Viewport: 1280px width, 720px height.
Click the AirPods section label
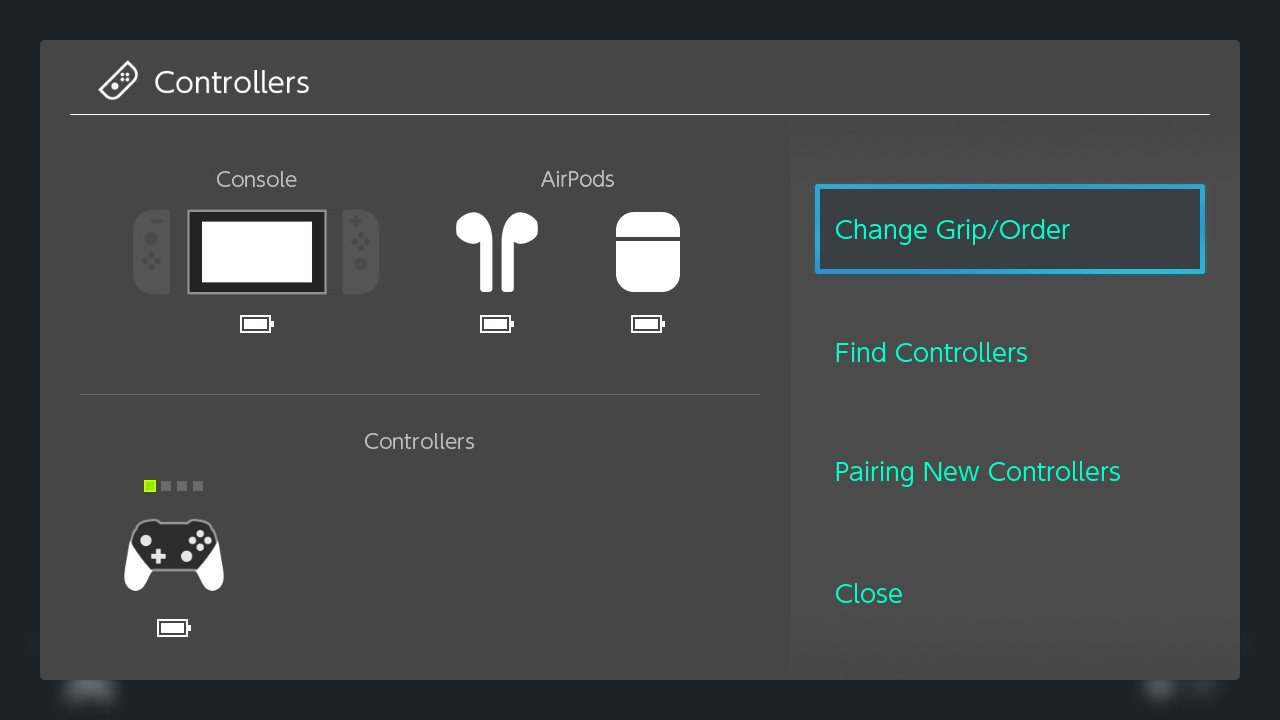[x=577, y=179]
